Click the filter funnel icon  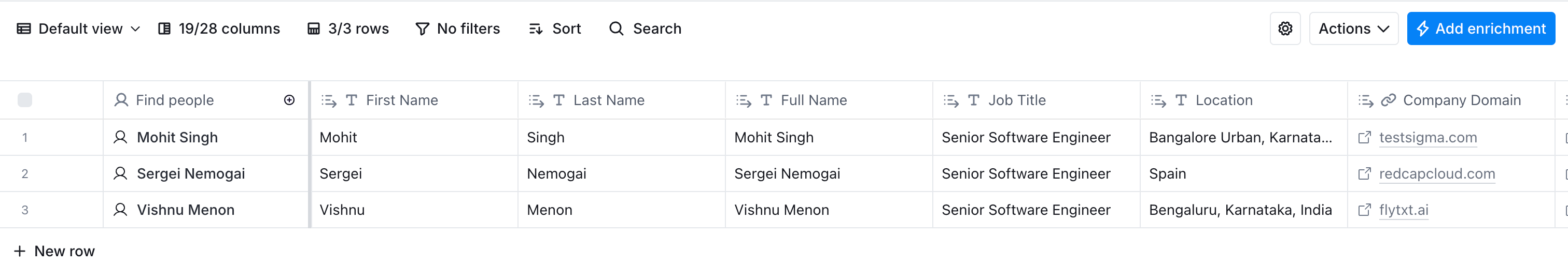(x=422, y=28)
